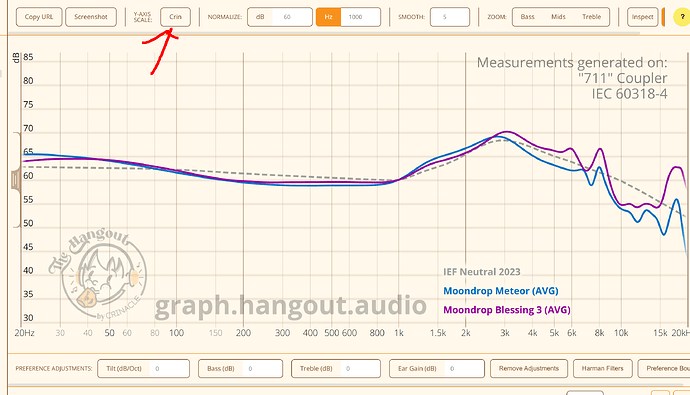Click the Bass (dB) adjustment field
This screenshot has height=395, width=690.
click(x=262, y=368)
